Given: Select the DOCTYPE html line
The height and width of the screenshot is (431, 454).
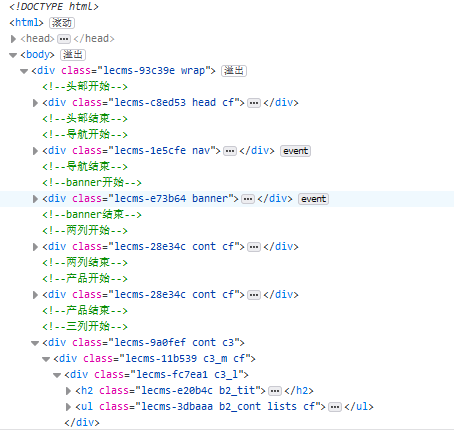Looking at the screenshot, I should tap(54, 7).
